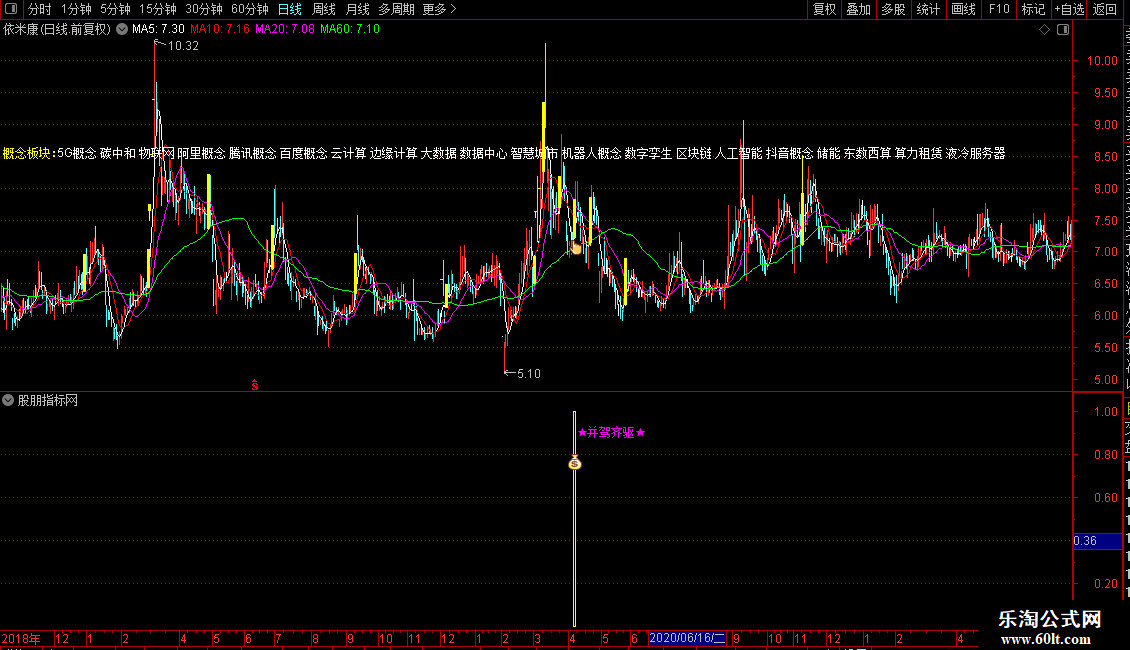1130x650 pixels.
Task: Open the 统计 statistics tool
Action: [927, 9]
